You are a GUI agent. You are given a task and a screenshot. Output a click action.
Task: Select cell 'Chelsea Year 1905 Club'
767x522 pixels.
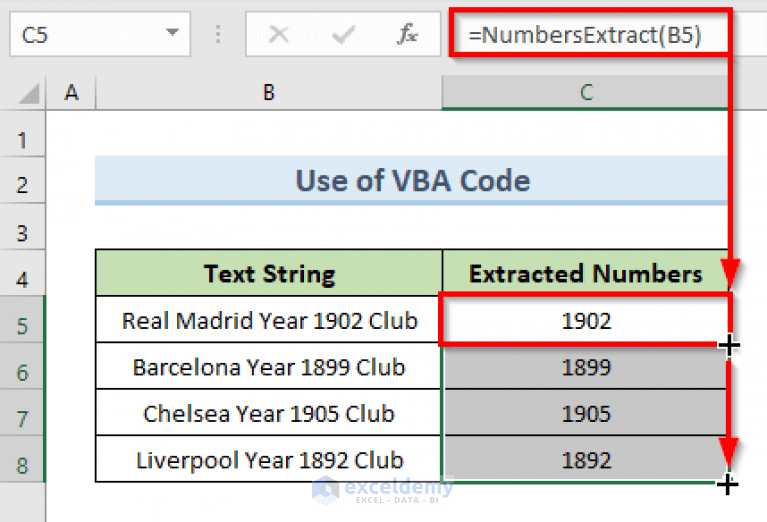(269, 413)
